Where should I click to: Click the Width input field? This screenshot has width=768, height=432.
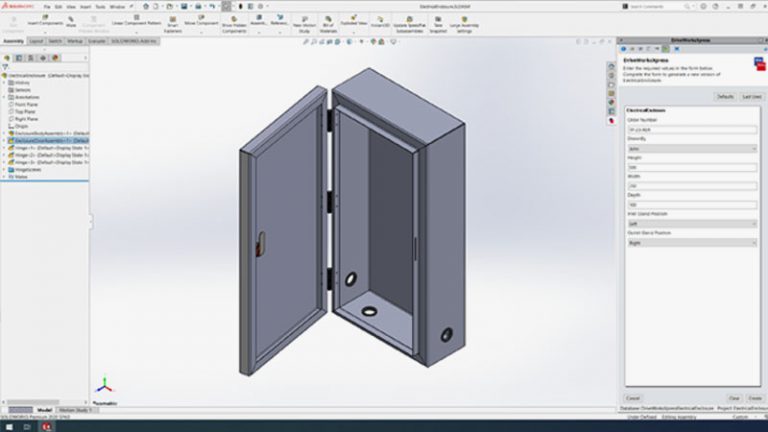tap(692, 186)
